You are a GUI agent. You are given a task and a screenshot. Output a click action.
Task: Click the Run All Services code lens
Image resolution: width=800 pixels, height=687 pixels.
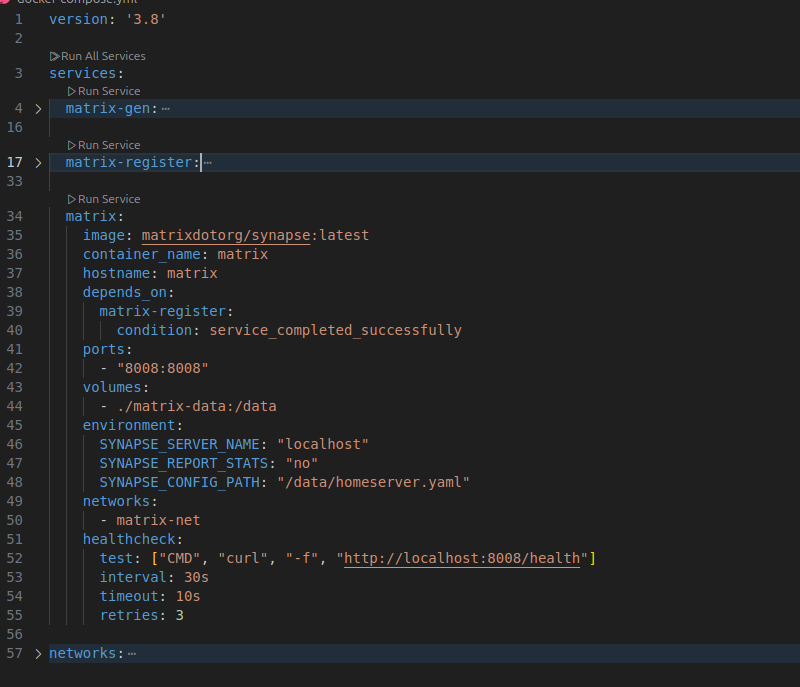coord(103,56)
